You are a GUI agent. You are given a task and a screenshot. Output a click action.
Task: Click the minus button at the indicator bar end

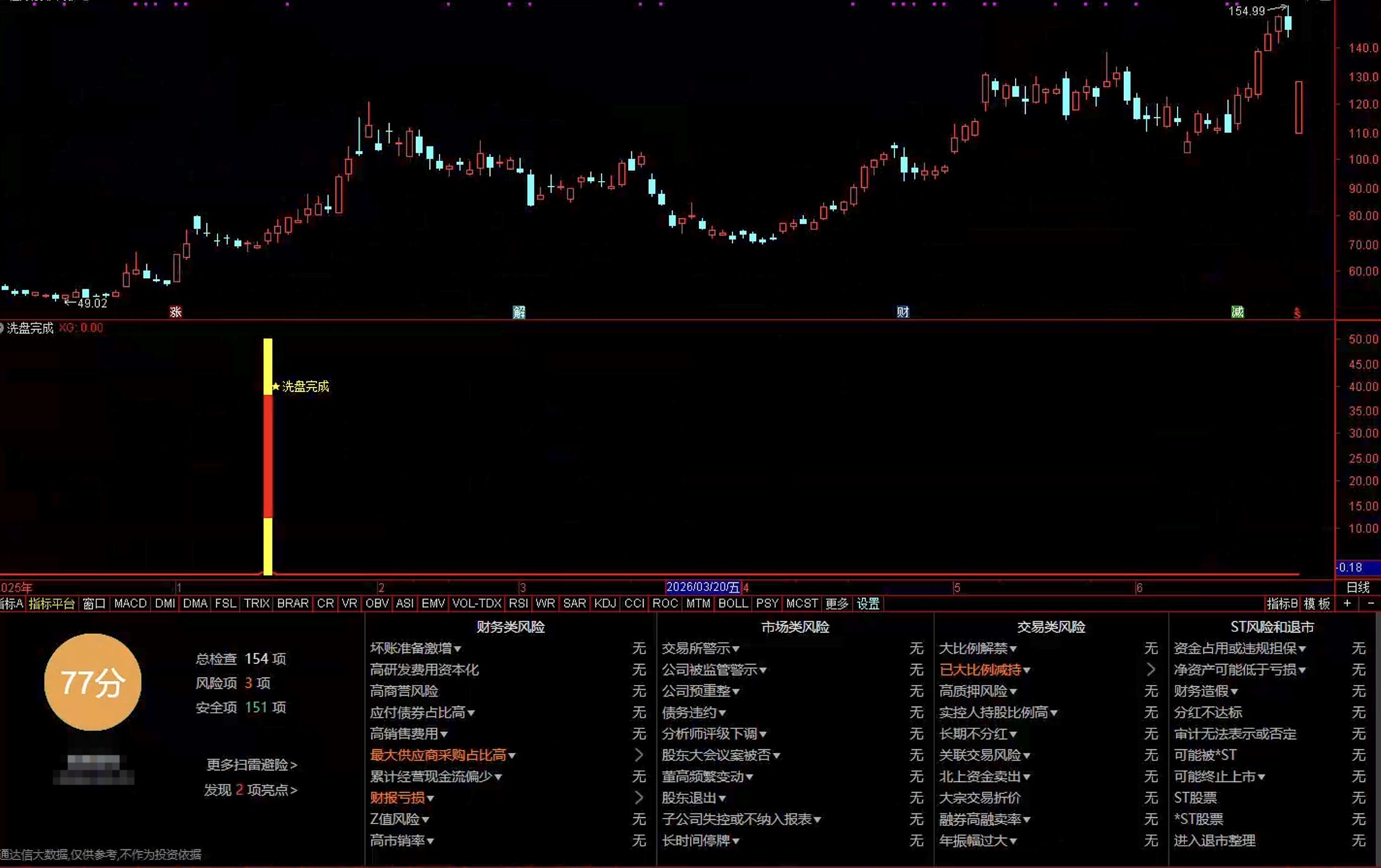pos(1370,603)
